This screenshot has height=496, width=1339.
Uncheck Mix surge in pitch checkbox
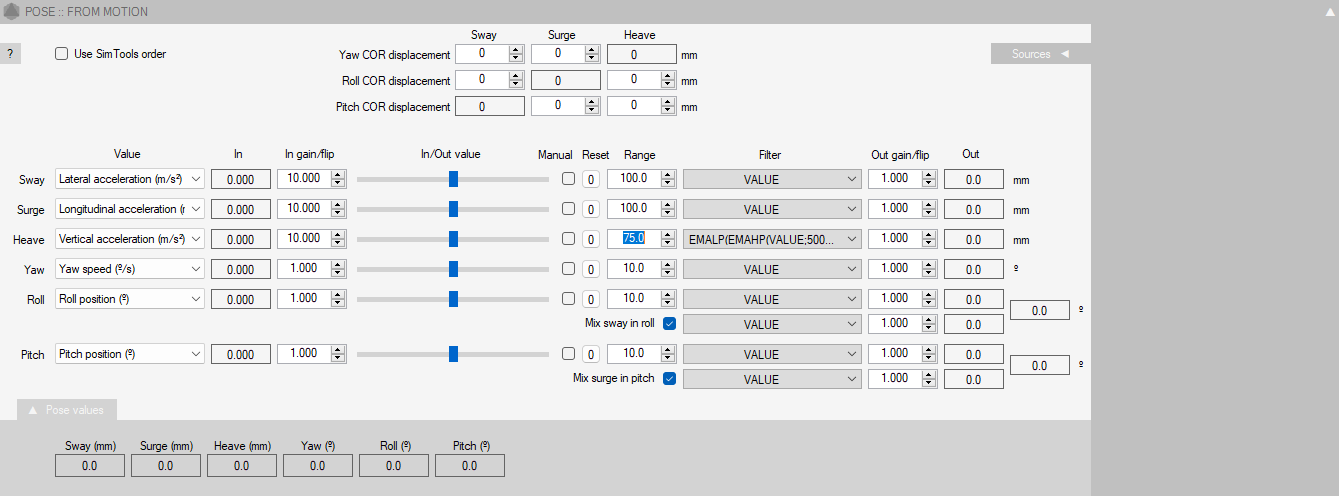click(x=669, y=379)
